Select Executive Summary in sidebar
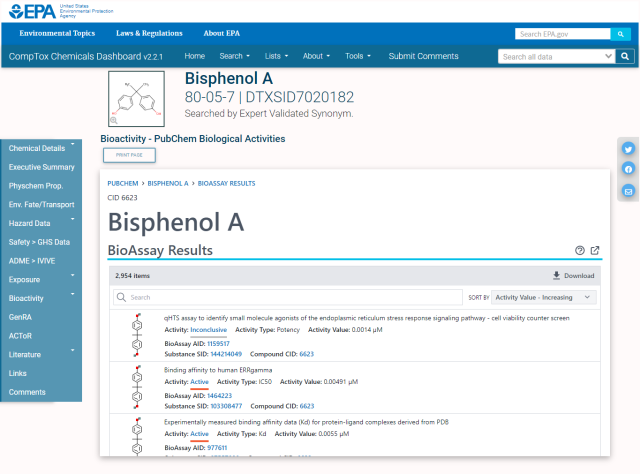Image resolution: width=640 pixels, height=474 pixels. point(41,167)
